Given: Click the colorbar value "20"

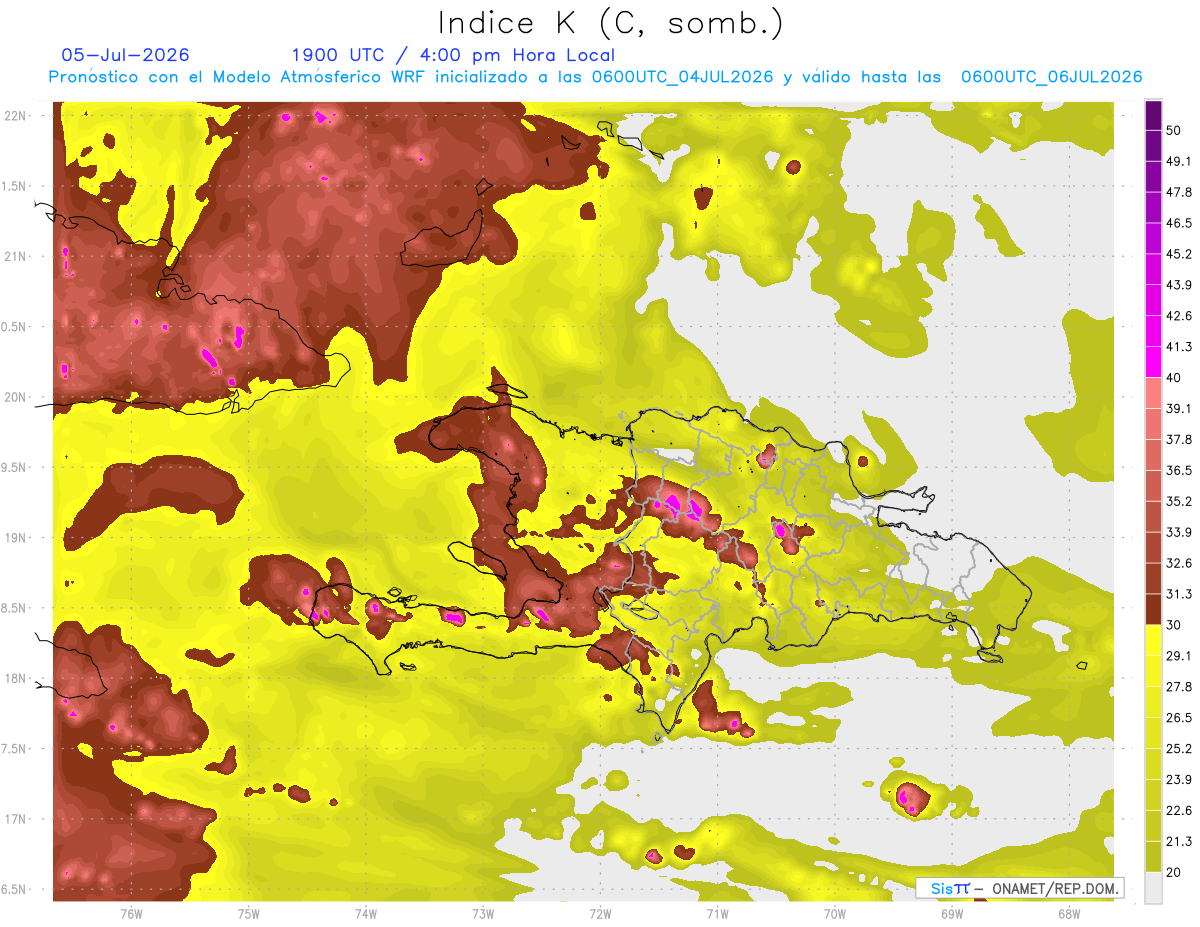Looking at the screenshot, I should click(1175, 873).
